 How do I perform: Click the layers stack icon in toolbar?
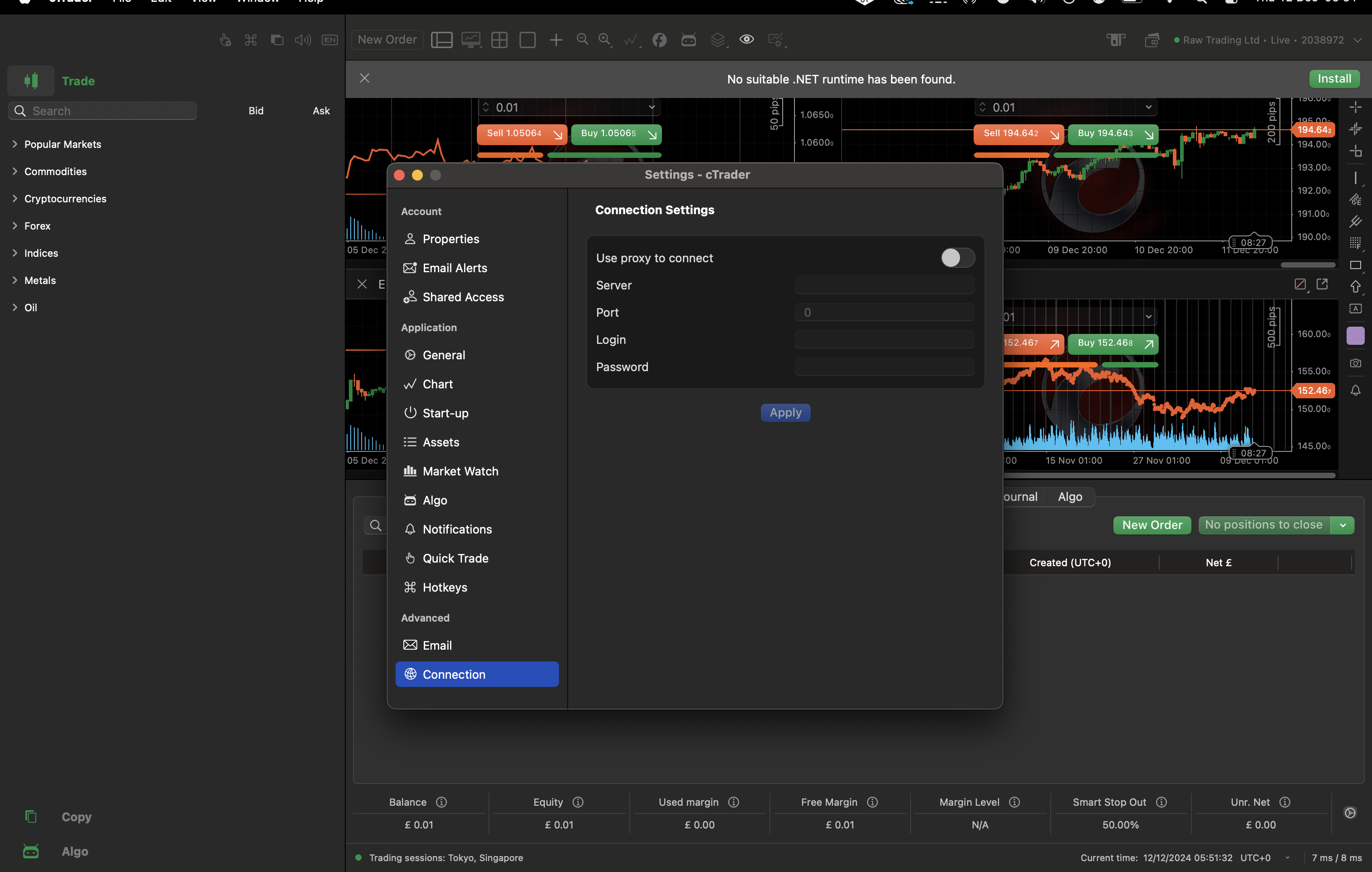[x=718, y=40]
